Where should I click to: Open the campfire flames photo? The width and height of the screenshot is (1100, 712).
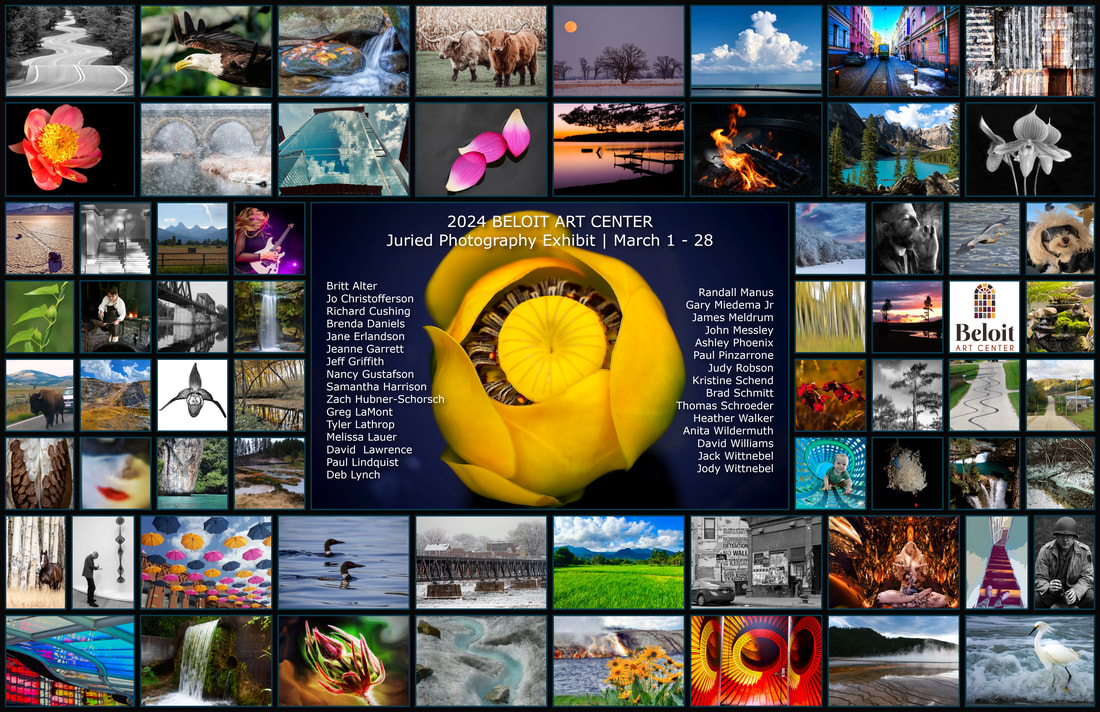click(756, 149)
